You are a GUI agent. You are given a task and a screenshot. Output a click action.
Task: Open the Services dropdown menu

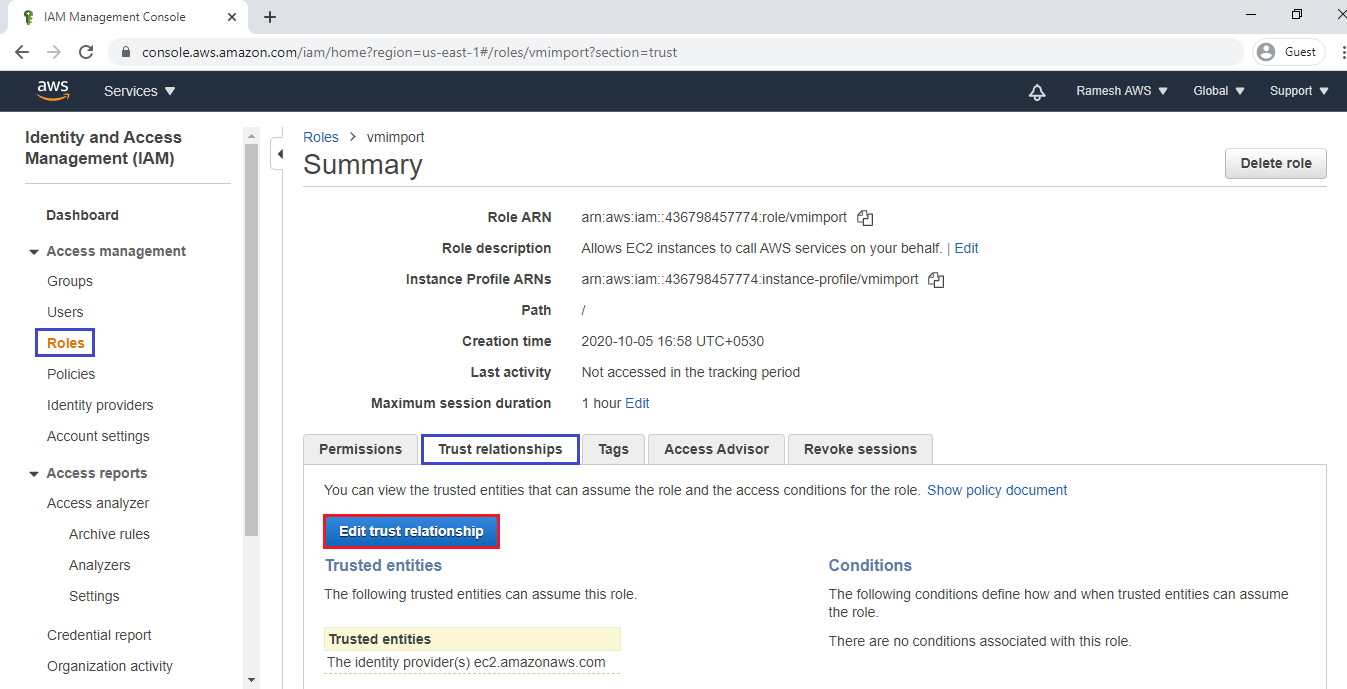[139, 91]
